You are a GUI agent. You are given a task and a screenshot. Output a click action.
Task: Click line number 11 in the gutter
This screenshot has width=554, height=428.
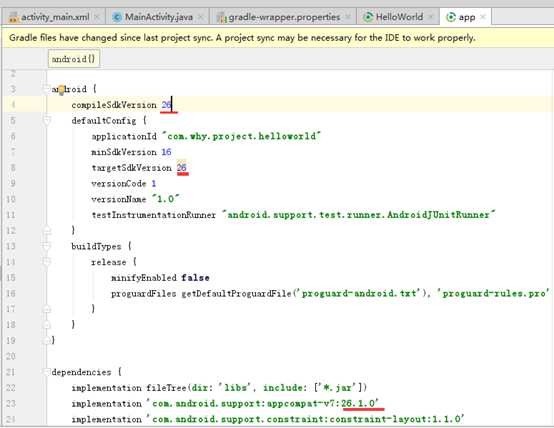tap(11, 215)
